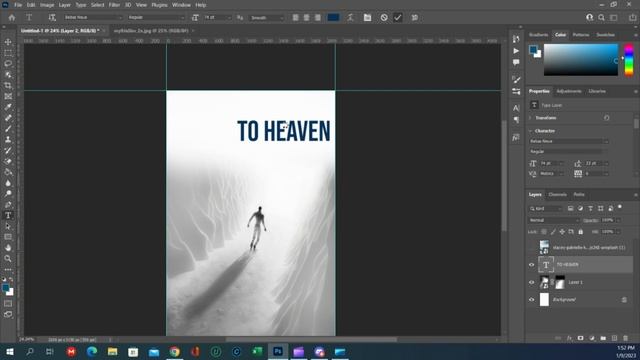This screenshot has width=640, height=360.
Task: Collapse the Character section
Action: click(531, 131)
